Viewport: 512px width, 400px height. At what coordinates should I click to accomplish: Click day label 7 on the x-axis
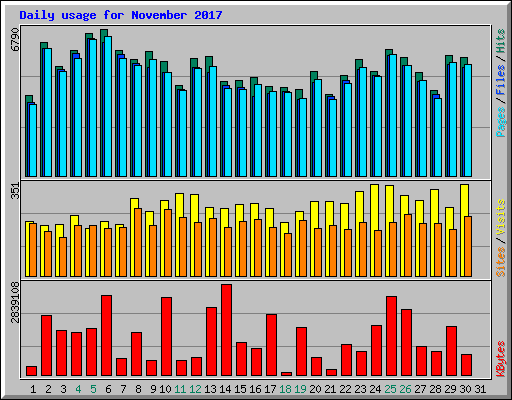click(123, 389)
